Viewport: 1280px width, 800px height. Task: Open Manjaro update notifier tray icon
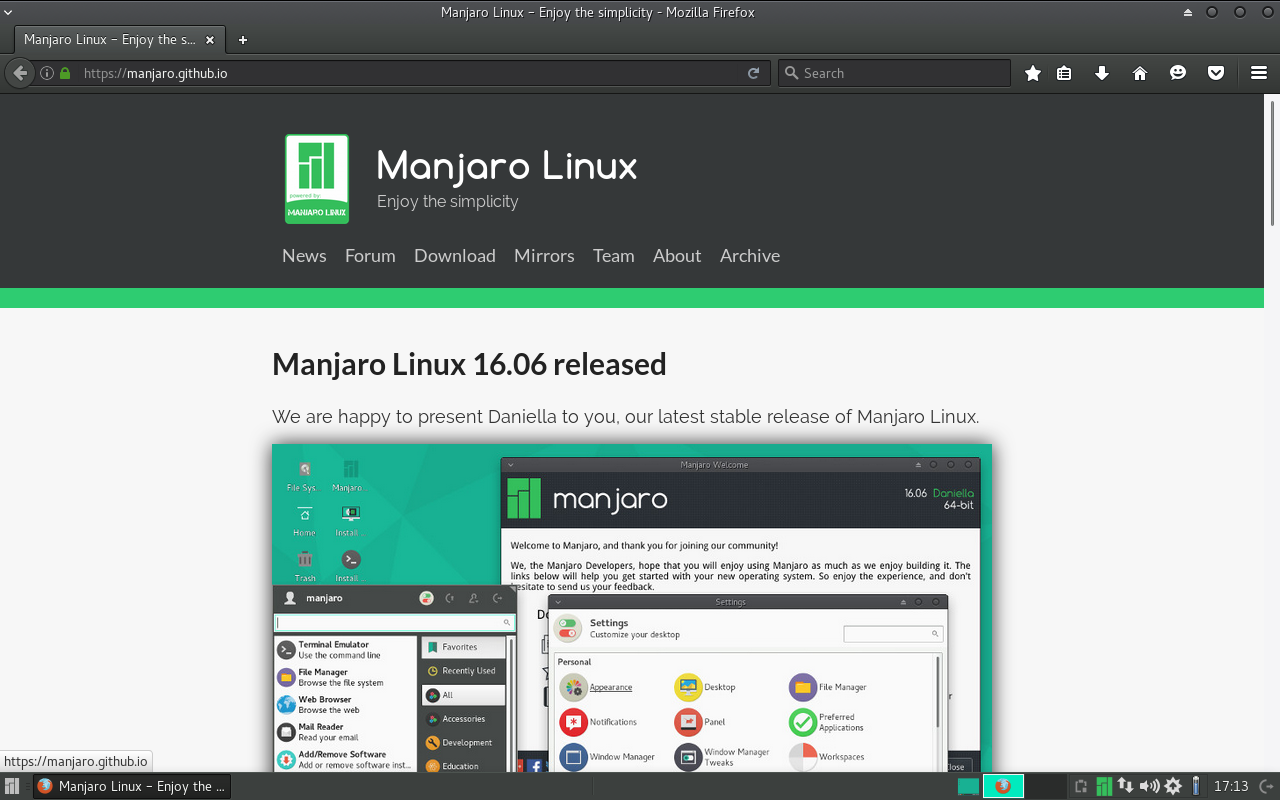1104,786
